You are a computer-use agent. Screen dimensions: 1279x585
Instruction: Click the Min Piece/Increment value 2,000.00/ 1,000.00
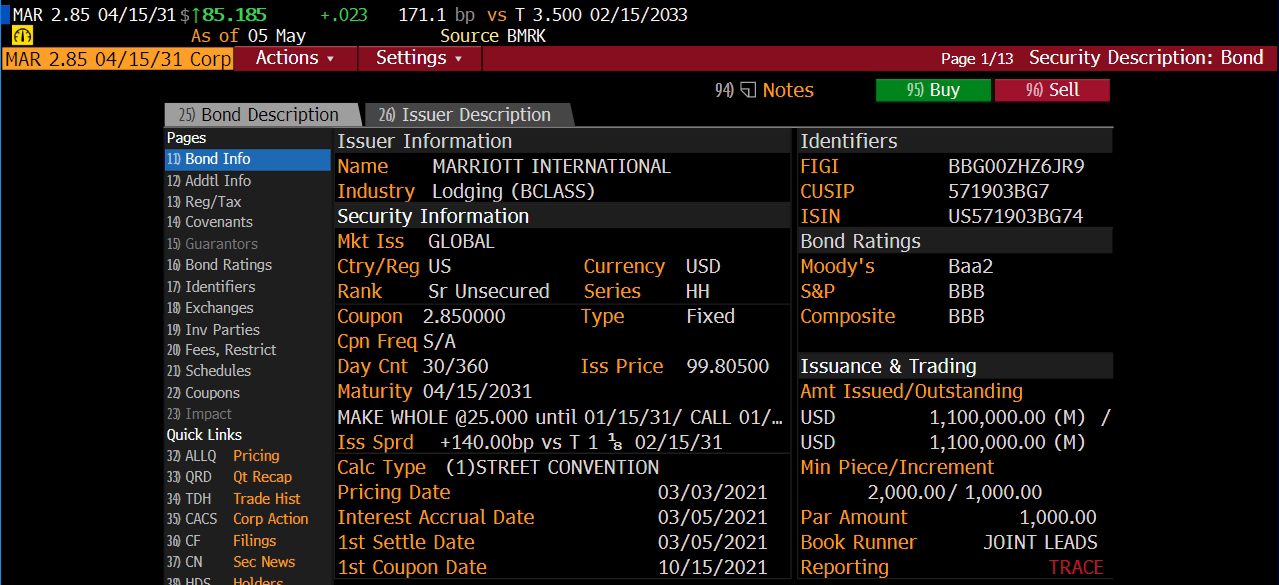(954, 492)
